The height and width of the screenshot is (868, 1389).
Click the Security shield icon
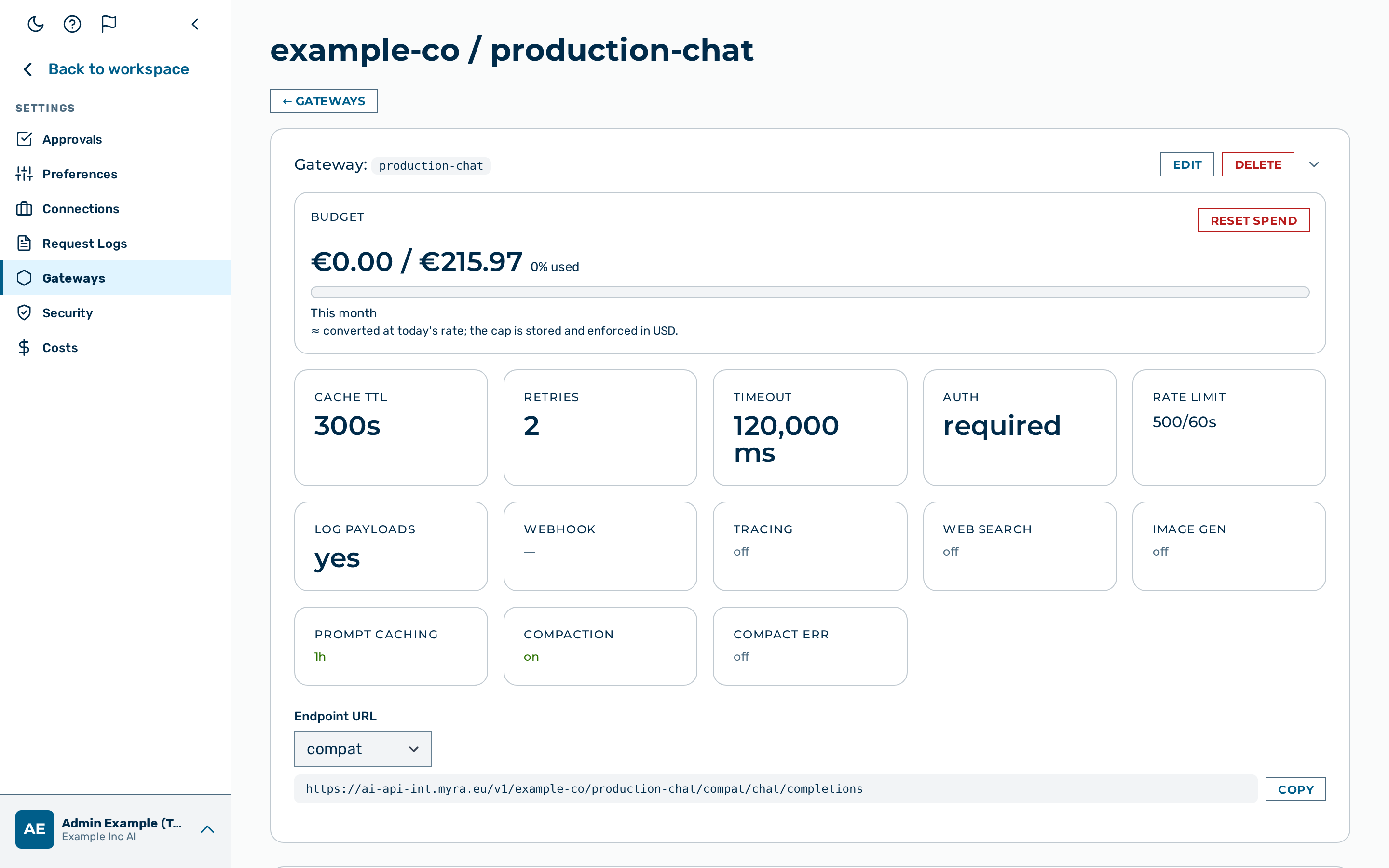point(24,313)
